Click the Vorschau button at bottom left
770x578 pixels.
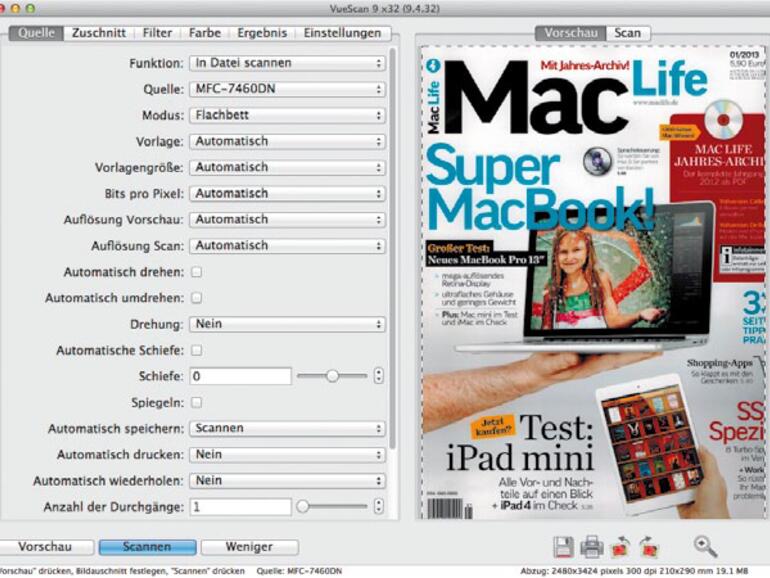tap(45, 547)
